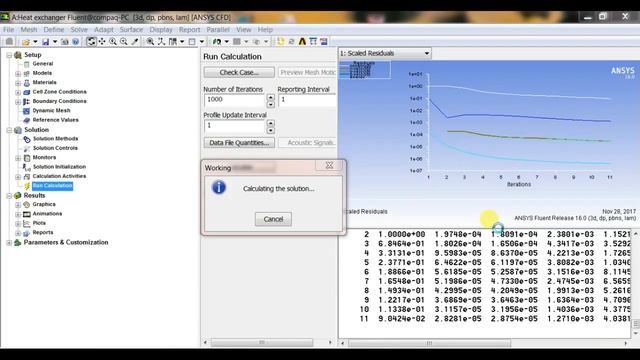The width and height of the screenshot is (640, 360).
Task: Click the Check Case button
Action: click(x=239, y=73)
